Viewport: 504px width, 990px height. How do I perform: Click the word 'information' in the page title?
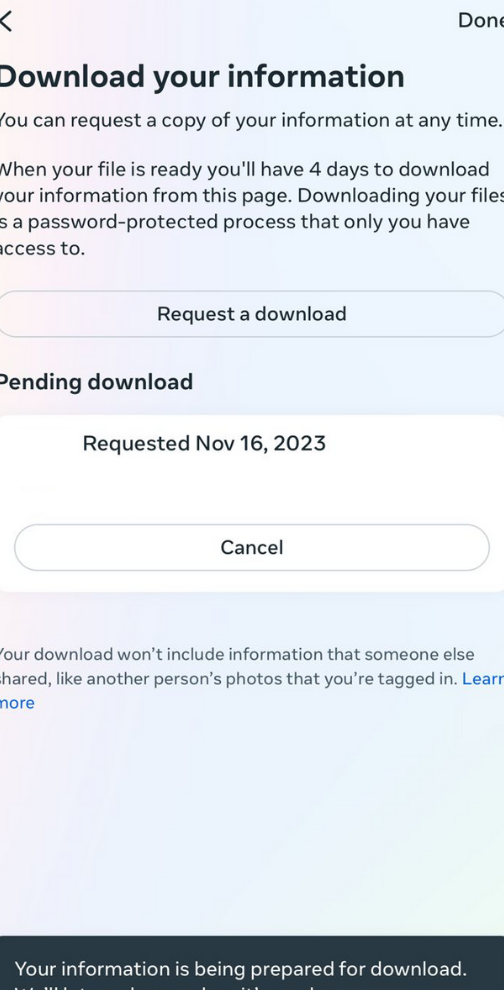coord(316,76)
